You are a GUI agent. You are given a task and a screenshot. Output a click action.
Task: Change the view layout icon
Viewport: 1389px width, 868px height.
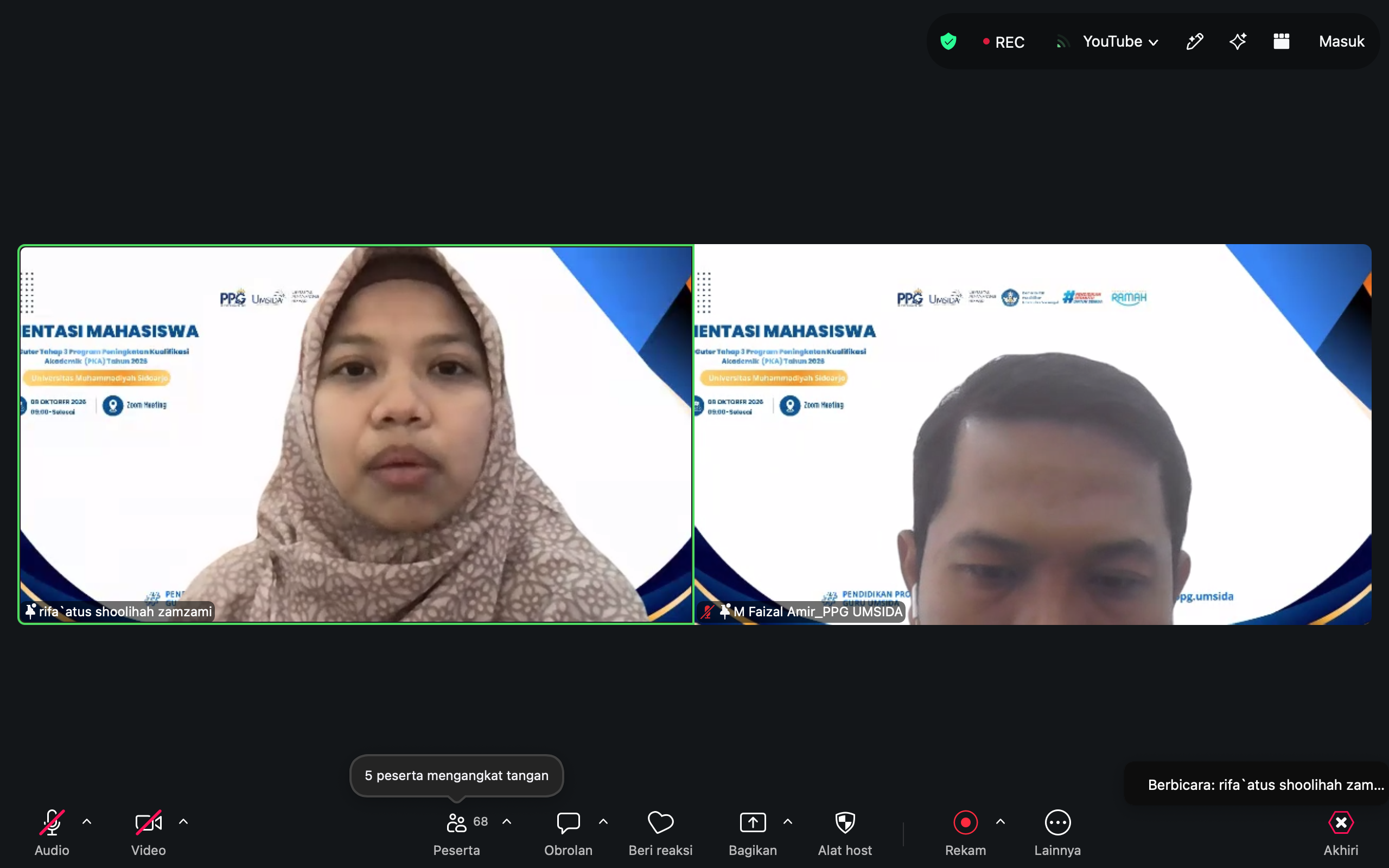1281,41
